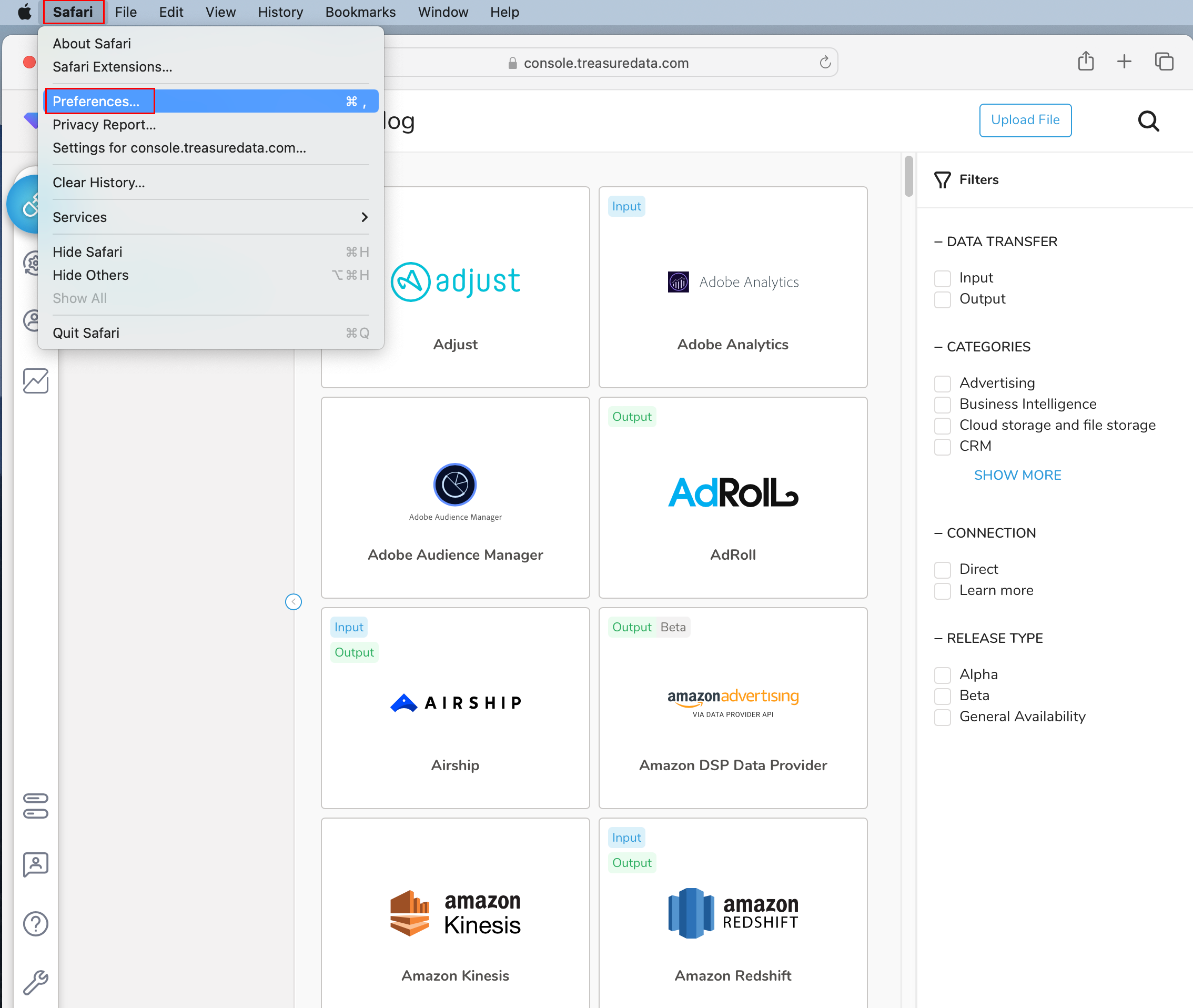
Task: Open the wrench settings sidebar icon
Action: [x=35, y=982]
